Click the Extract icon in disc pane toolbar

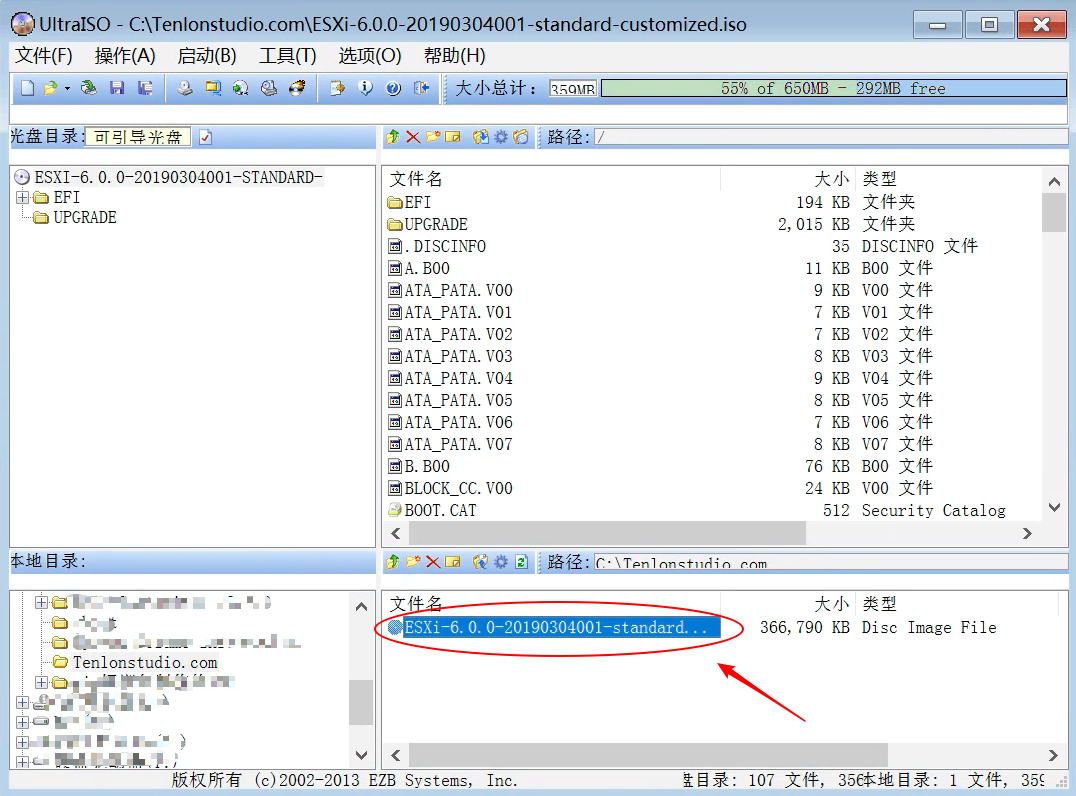pos(481,137)
